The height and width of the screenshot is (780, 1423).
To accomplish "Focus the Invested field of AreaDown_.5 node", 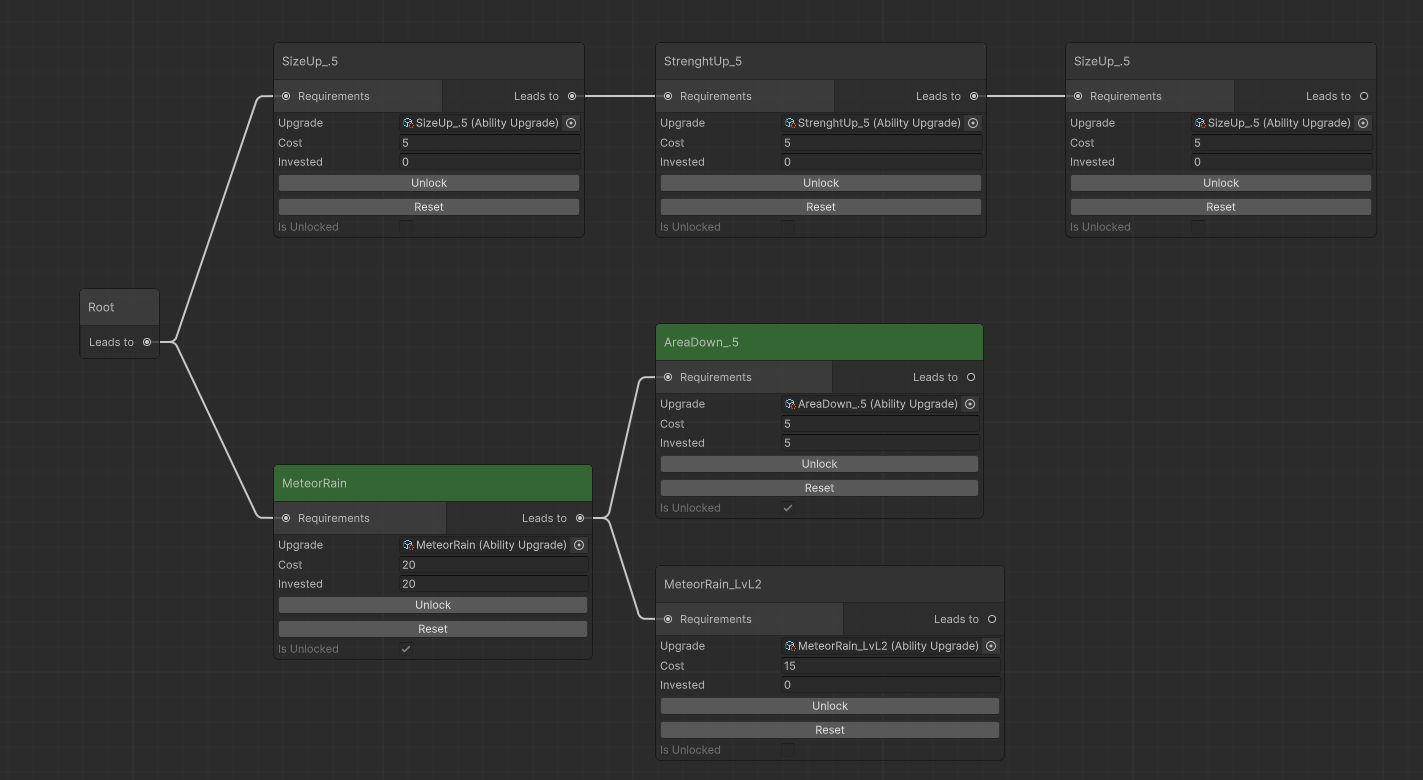I will coord(880,443).
